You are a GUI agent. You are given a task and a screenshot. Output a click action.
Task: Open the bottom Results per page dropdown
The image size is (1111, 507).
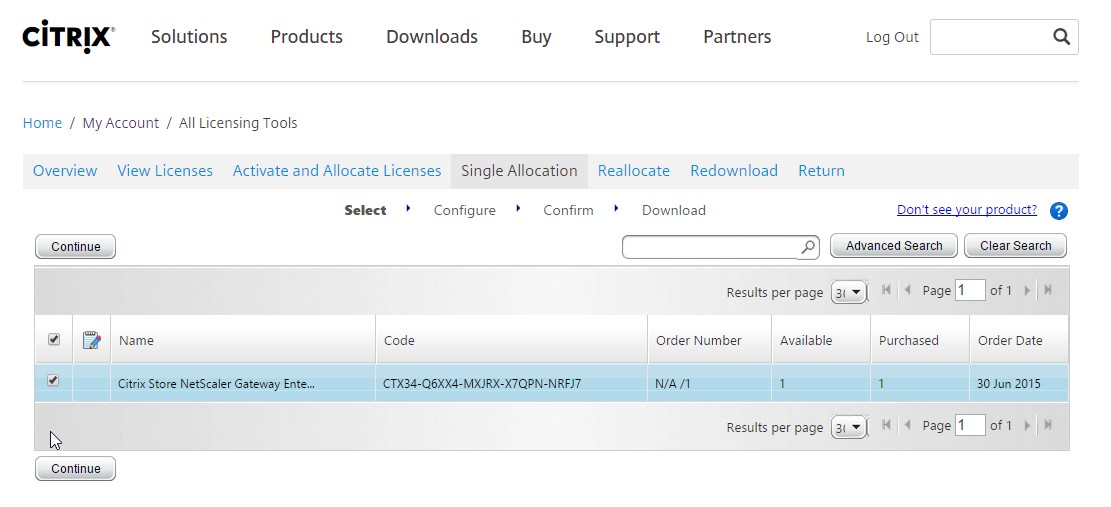pyautogui.click(x=849, y=427)
